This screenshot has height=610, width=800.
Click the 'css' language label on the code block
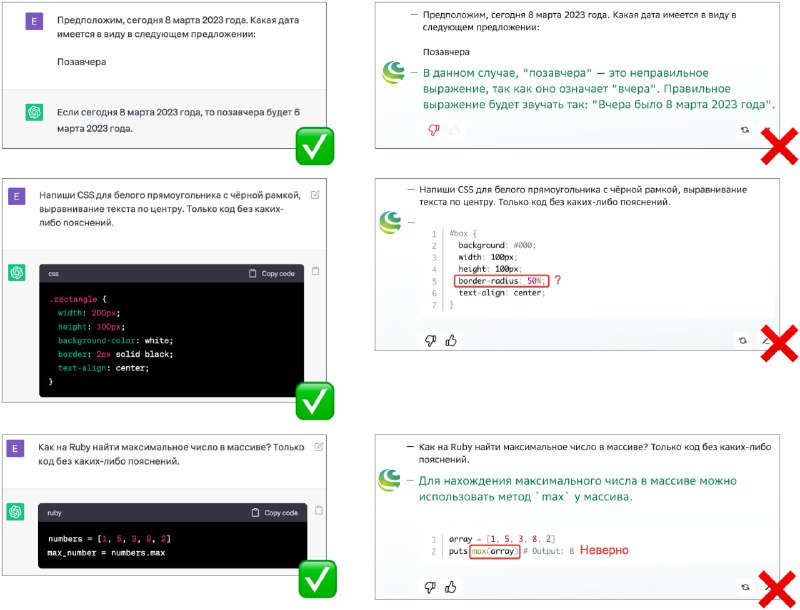[x=54, y=274]
